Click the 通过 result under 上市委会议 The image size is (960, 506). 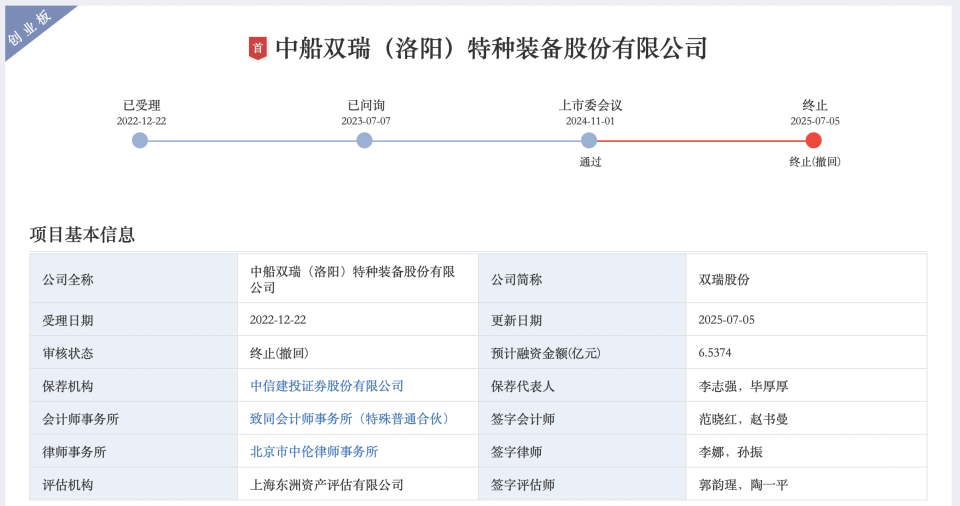[x=590, y=162]
